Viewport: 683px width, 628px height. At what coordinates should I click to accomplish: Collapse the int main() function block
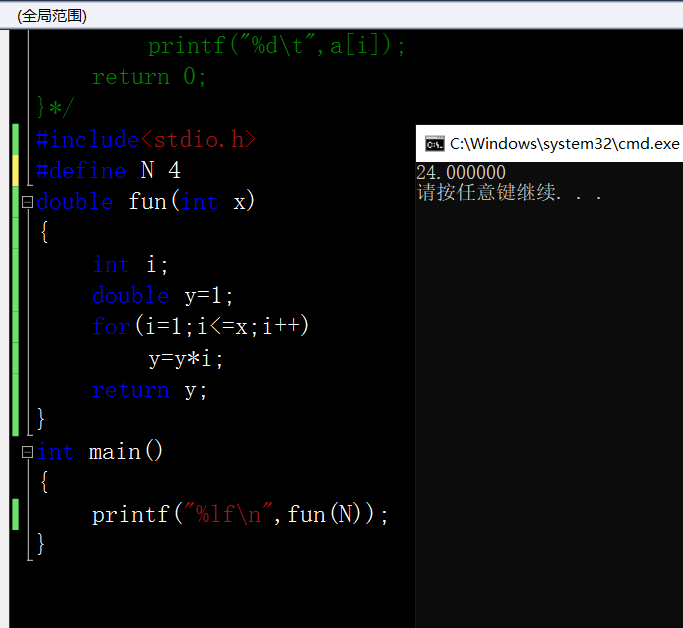(x=27, y=452)
